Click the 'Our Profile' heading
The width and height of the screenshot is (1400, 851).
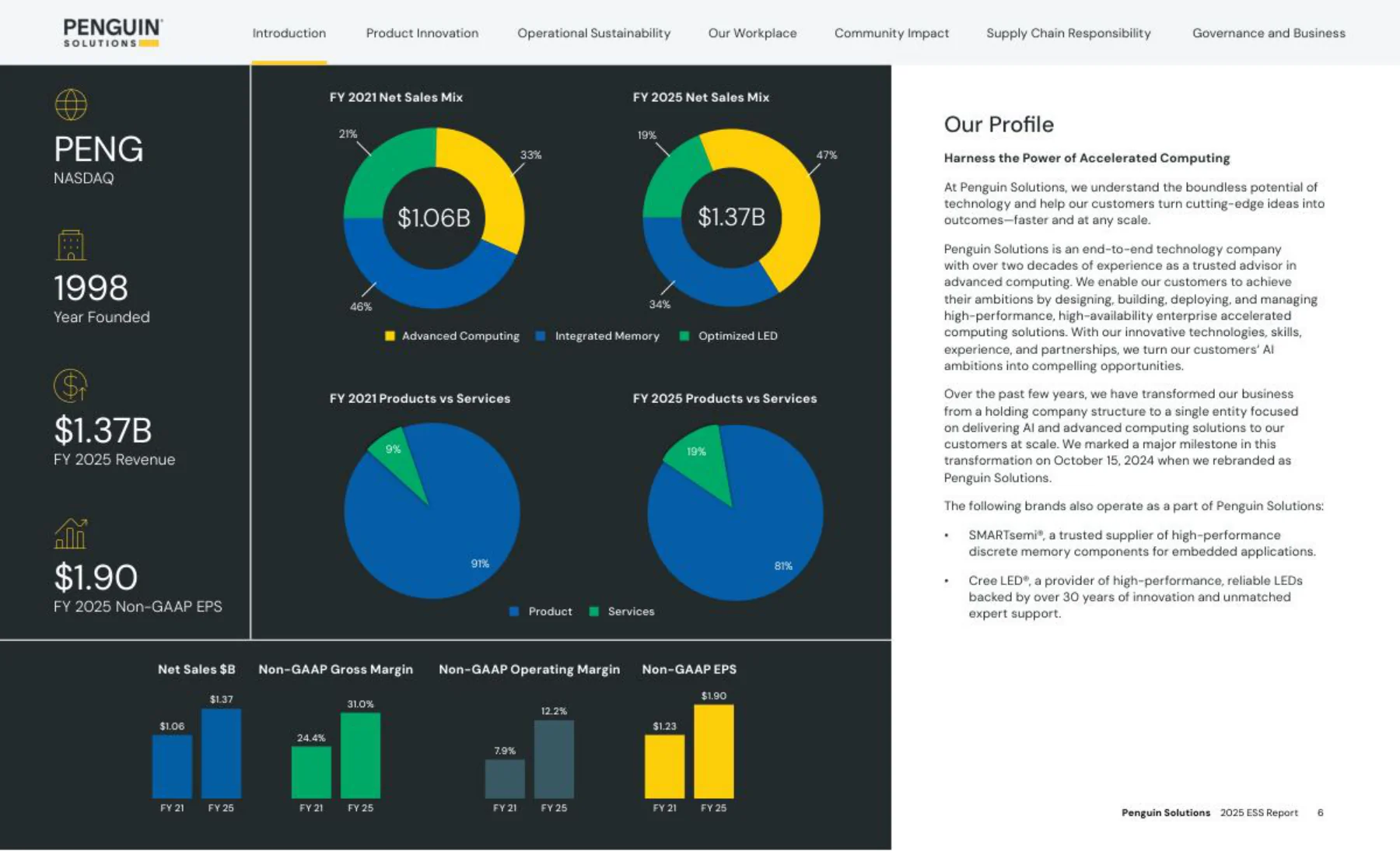(x=999, y=124)
